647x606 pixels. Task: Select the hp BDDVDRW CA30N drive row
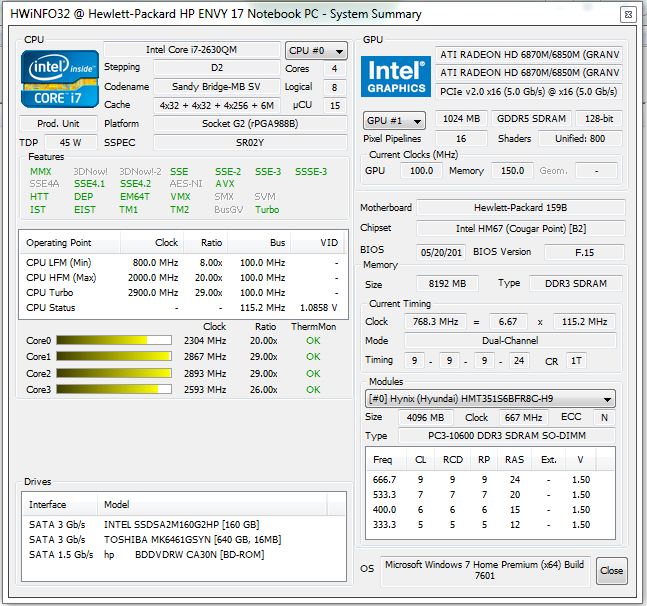pos(184,554)
